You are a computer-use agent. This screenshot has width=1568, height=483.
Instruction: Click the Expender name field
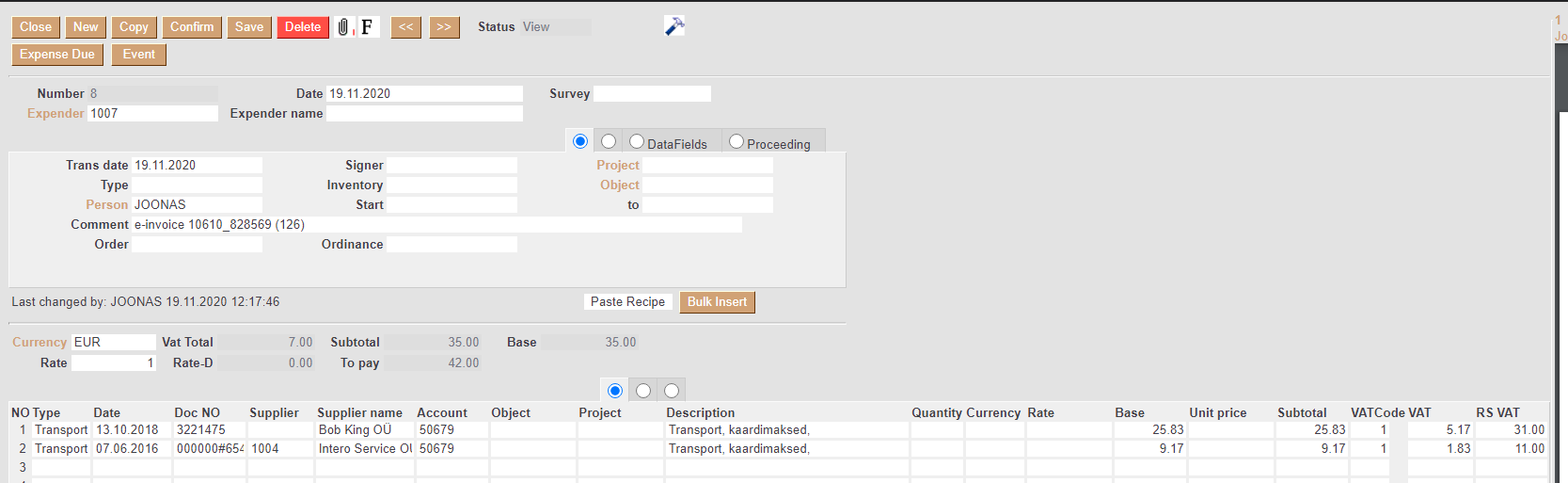(x=424, y=113)
